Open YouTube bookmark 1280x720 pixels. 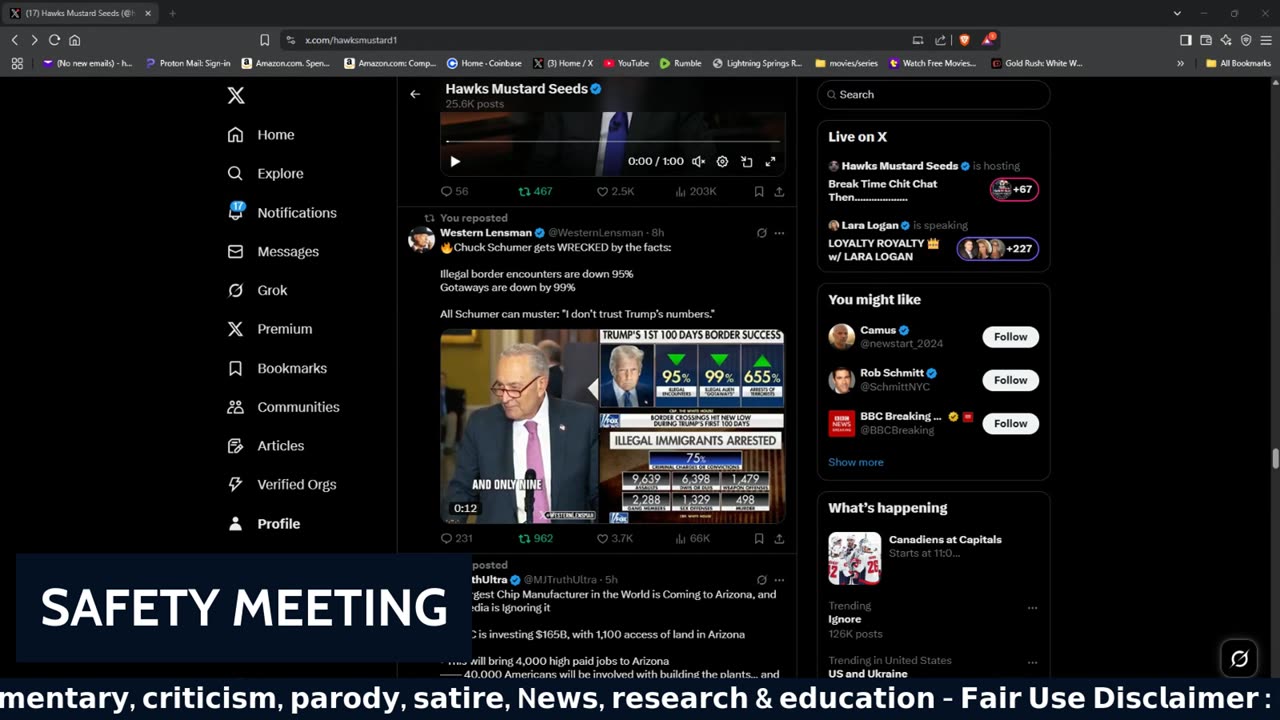click(626, 63)
